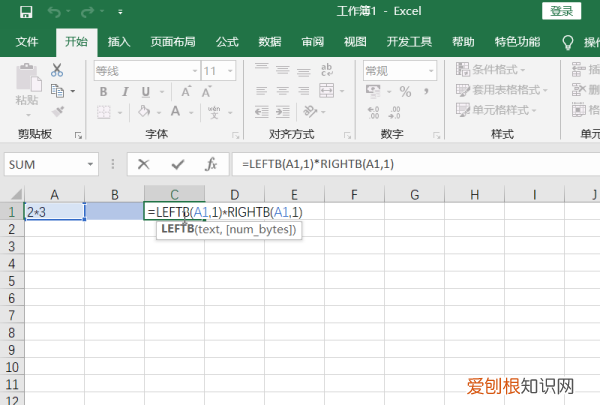
Task: Click the Bottom Align icon
Action: (304, 70)
